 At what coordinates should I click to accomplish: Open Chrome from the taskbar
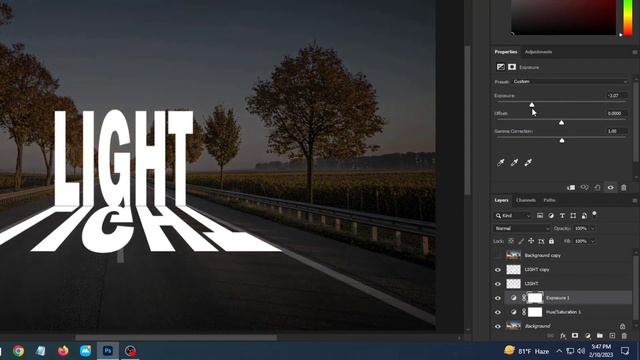tap(18, 351)
